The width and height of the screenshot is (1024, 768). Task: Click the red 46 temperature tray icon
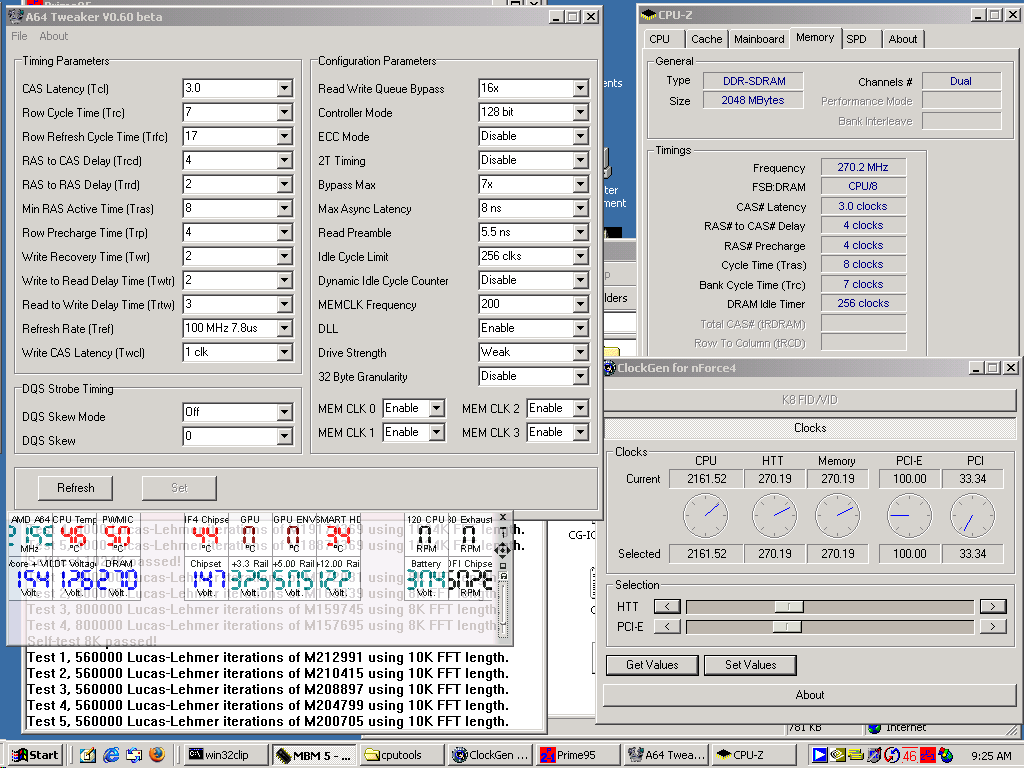coord(910,756)
